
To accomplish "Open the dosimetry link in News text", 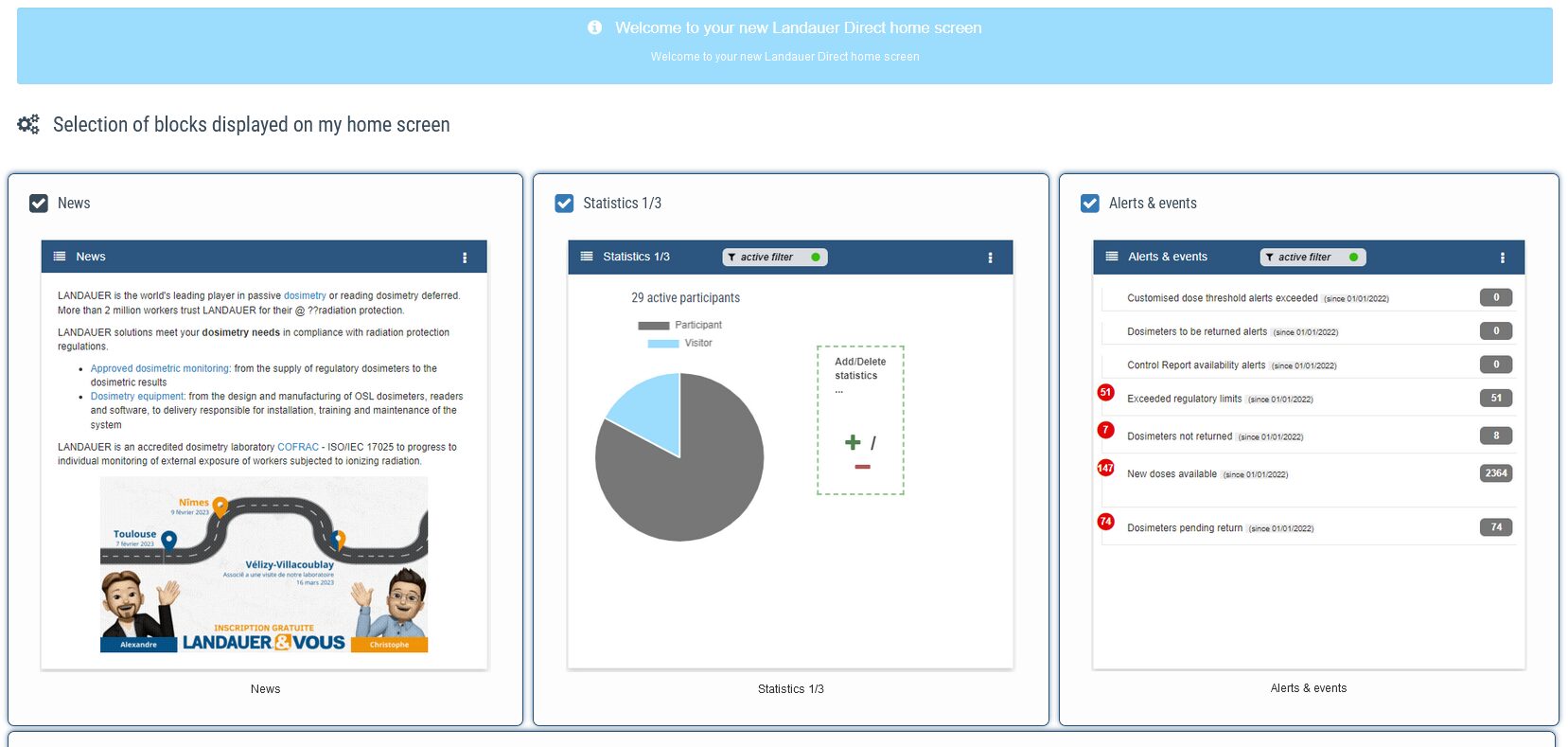I will (305, 295).
